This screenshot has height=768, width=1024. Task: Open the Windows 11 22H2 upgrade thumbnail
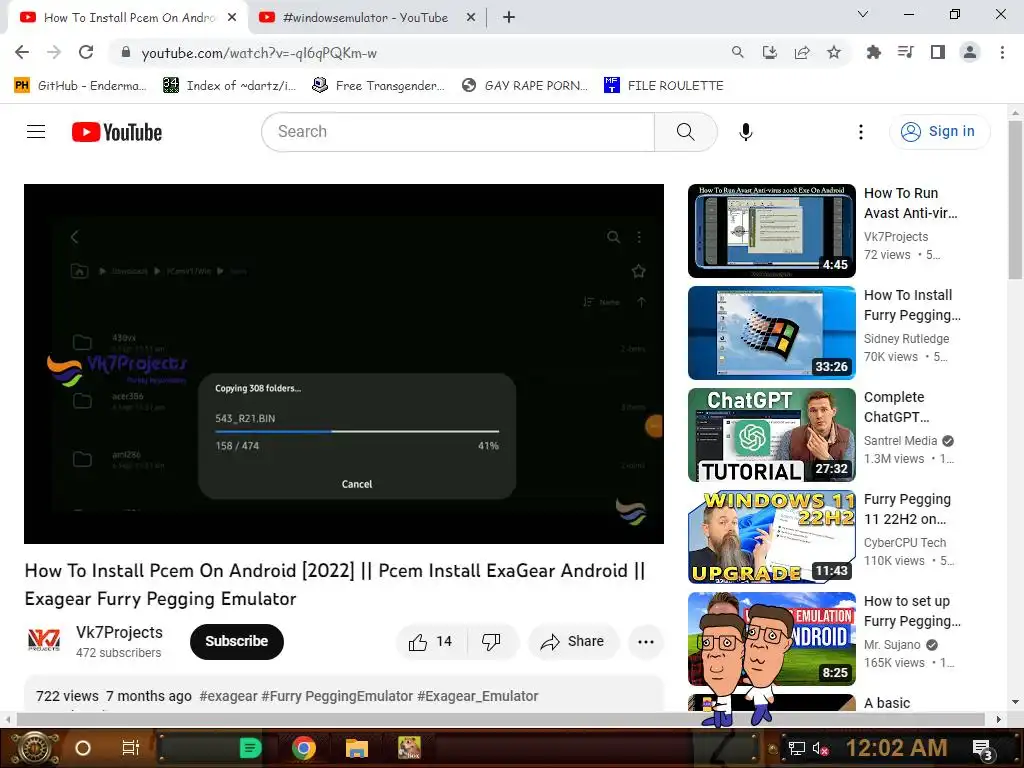[x=771, y=537]
